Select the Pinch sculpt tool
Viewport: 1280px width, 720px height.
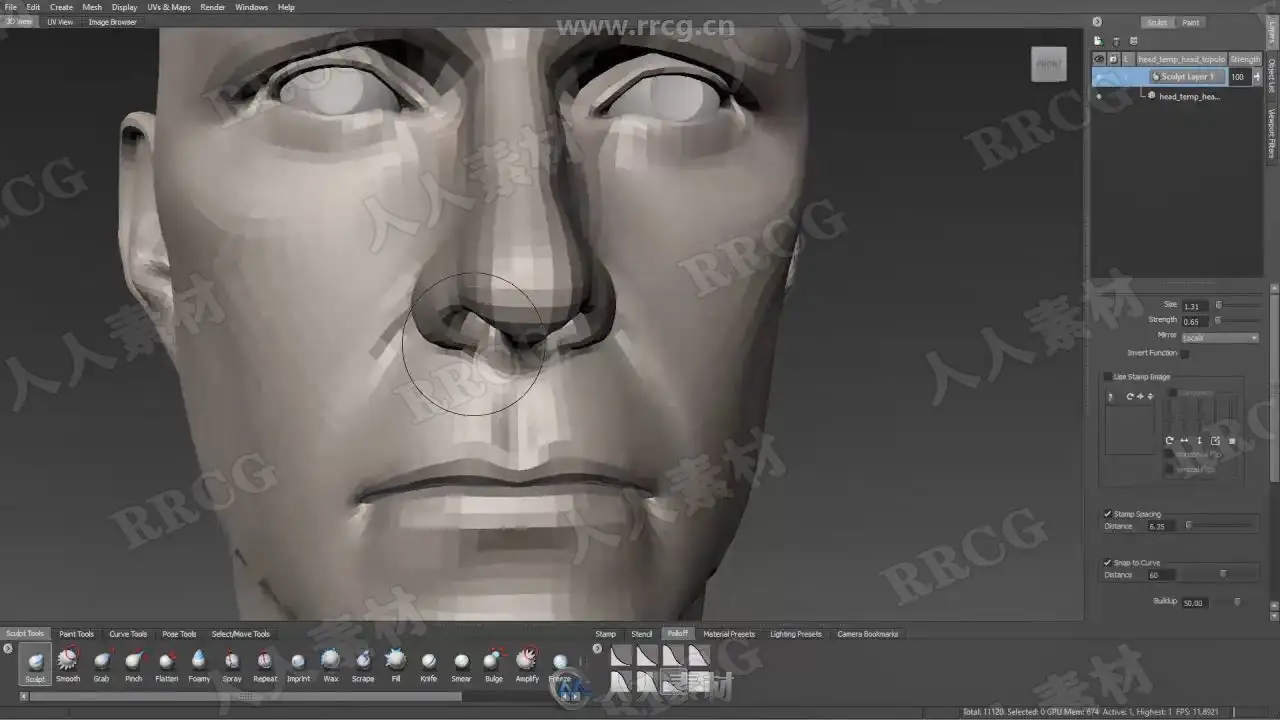tap(133, 664)
